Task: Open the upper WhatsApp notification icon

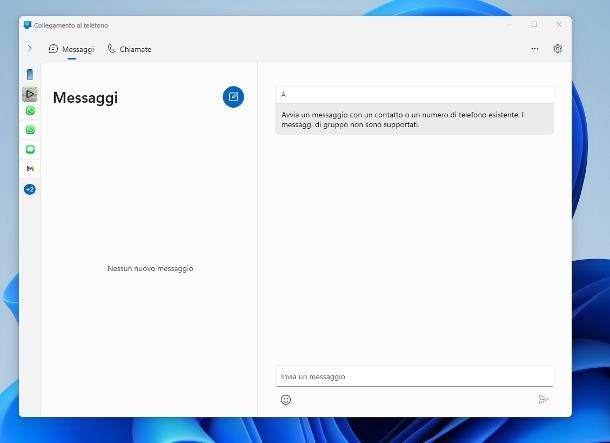Action: click(x=30, y=111)
